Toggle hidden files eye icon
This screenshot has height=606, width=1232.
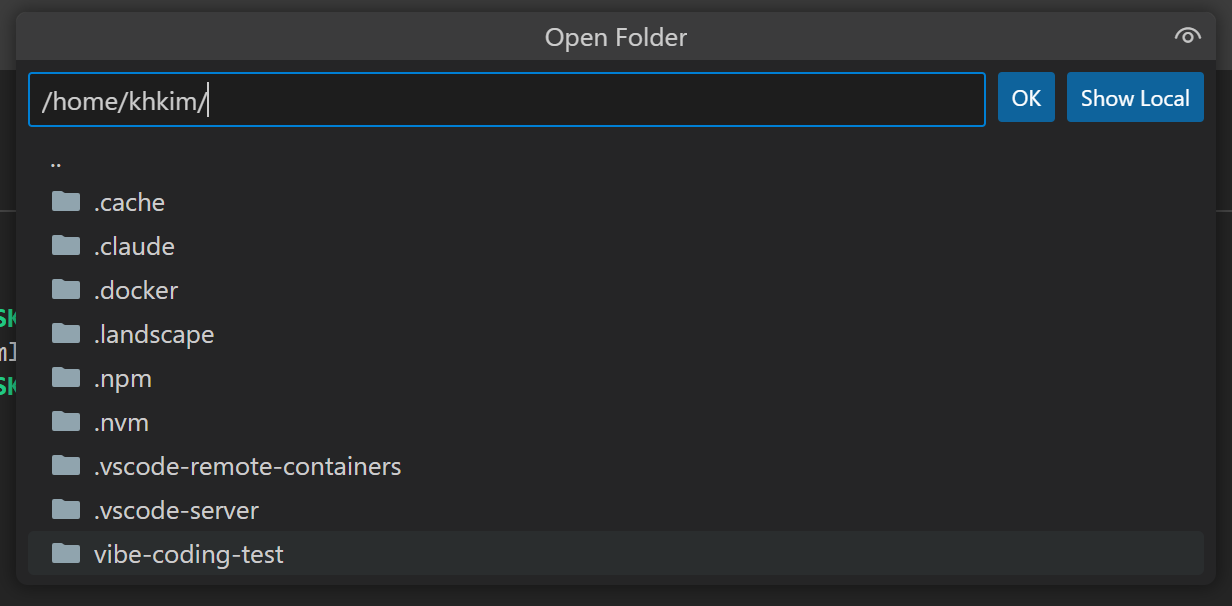tap(1186, 37)
